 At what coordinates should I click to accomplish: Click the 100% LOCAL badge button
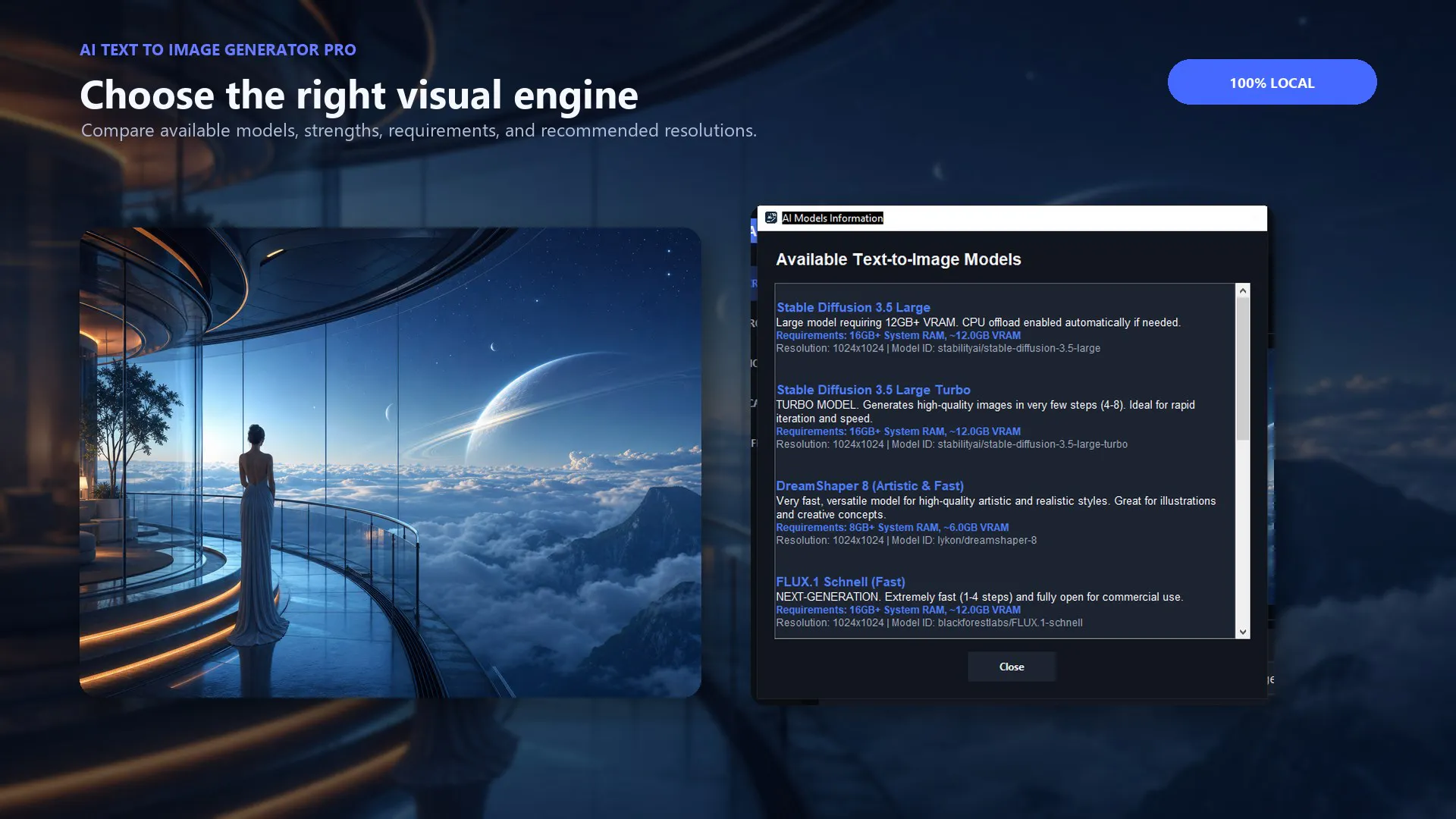tap(1272, 82)
